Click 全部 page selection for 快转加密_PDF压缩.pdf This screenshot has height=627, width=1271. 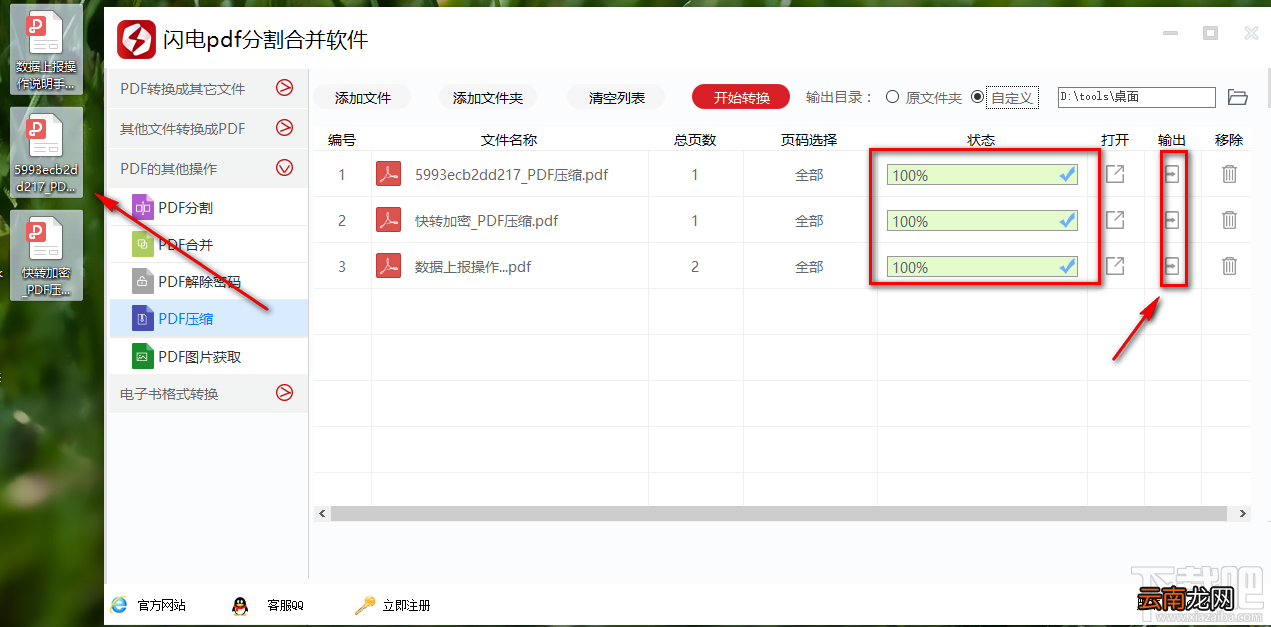[x=809, y=221]
